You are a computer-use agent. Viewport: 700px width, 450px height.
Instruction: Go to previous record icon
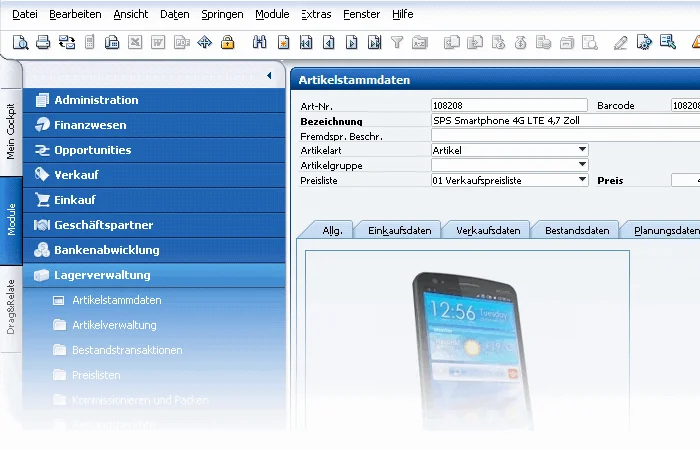point(329,42)
